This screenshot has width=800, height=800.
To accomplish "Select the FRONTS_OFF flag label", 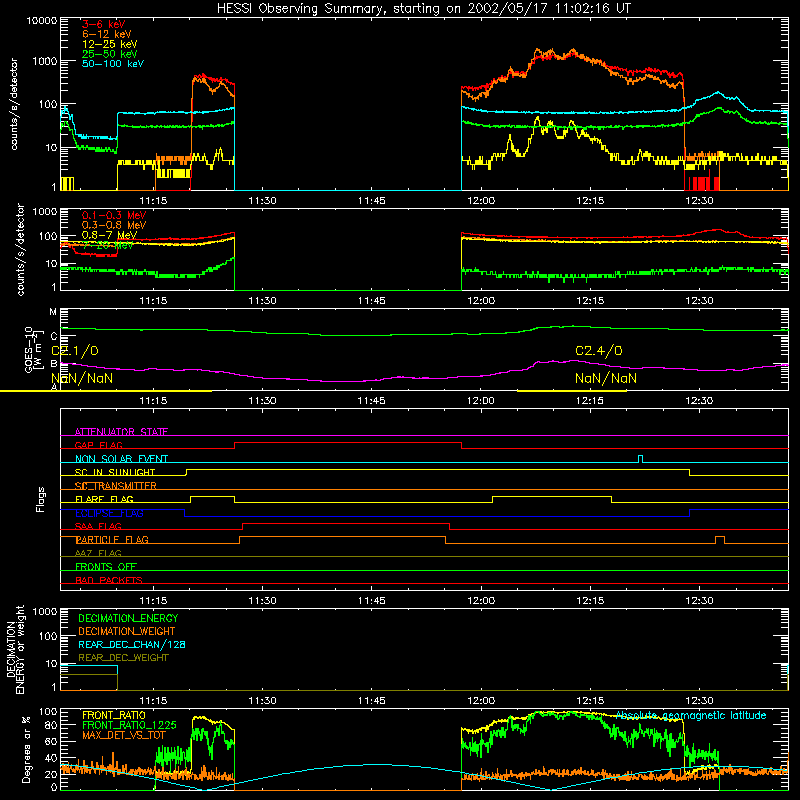I will 106,566.
